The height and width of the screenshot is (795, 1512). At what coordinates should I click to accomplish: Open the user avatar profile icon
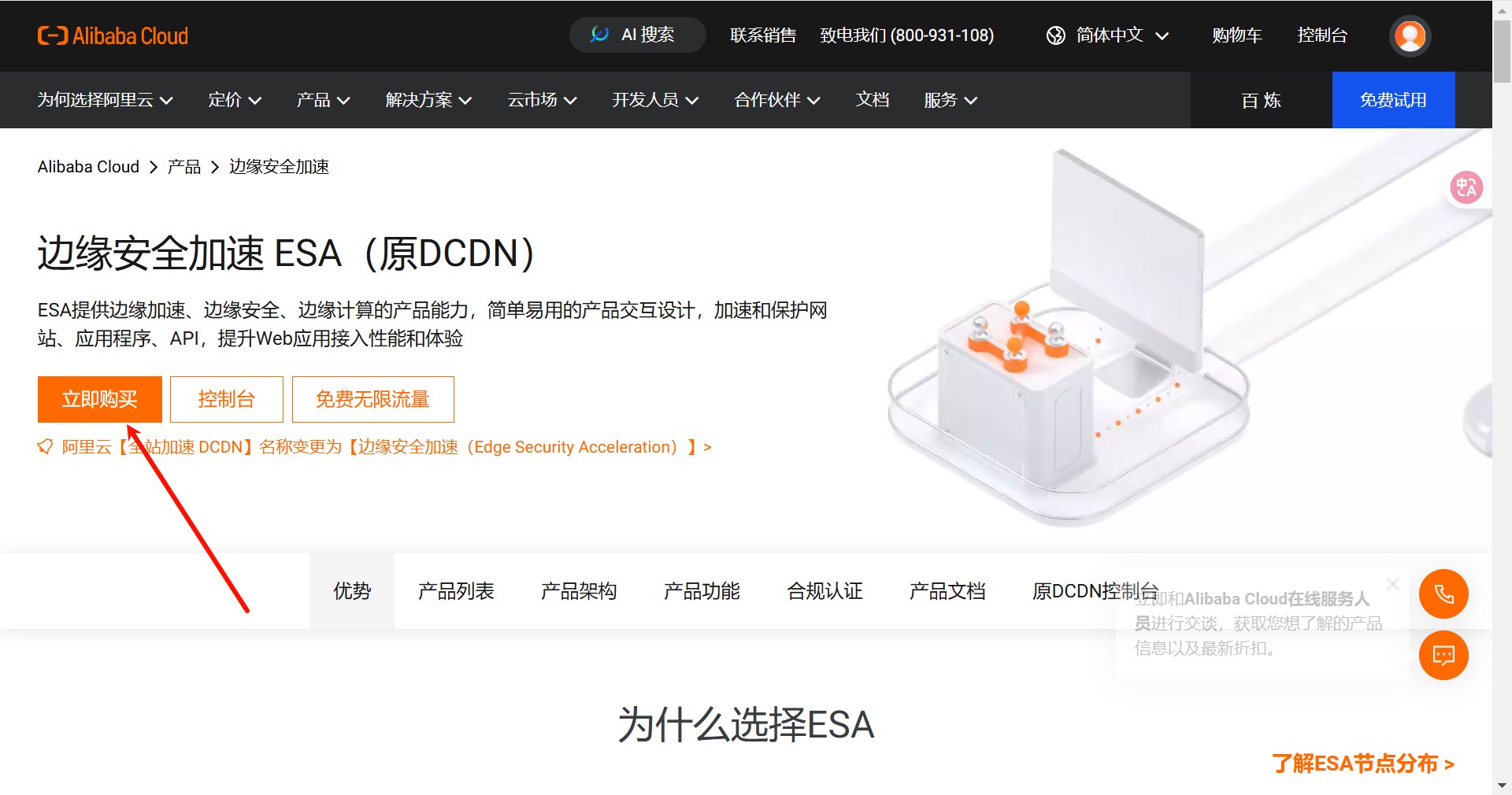[x=1409, y=35]
